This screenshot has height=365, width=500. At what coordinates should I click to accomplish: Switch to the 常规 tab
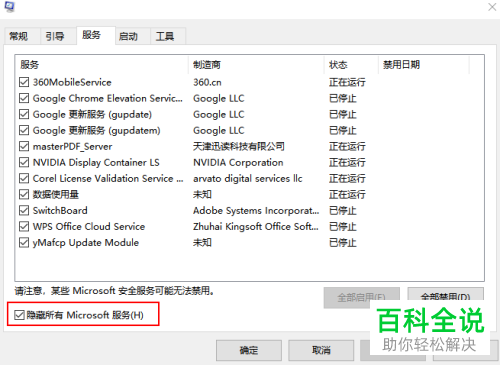tap(22, 36)
